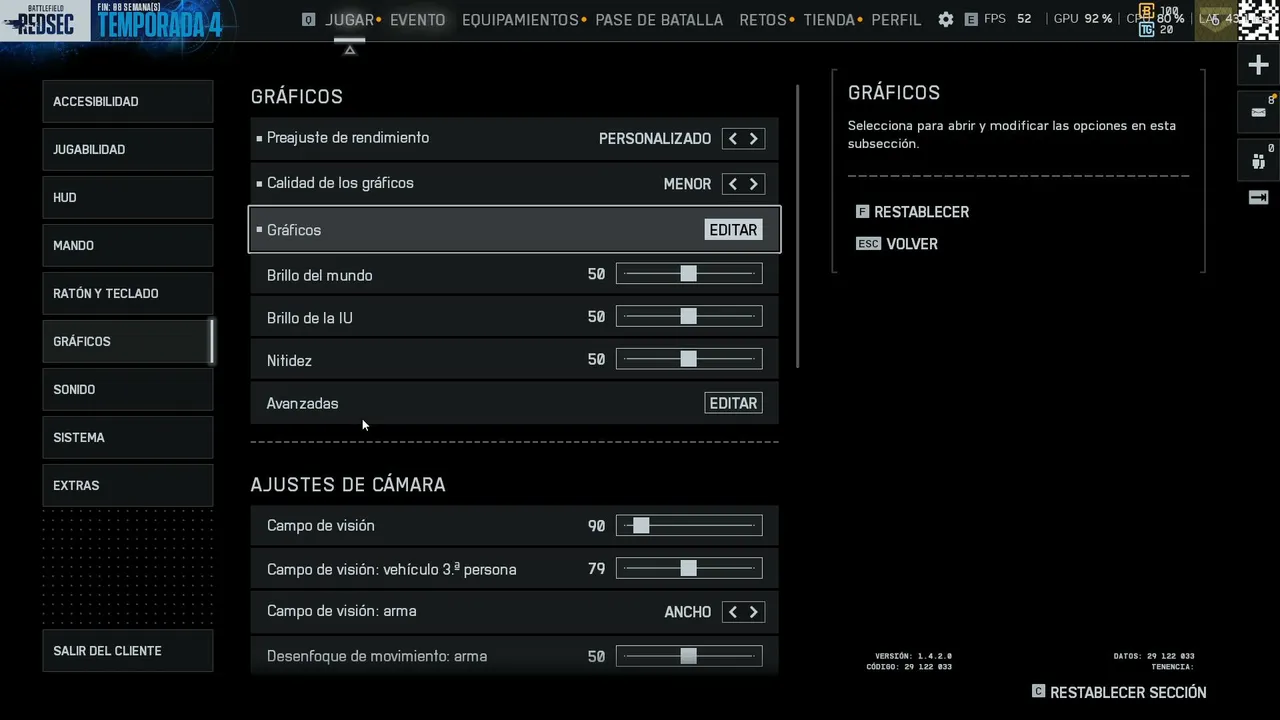Click the Battlefield REDSEC logo
The width and height of the screenshot is (1280, 720).
[45, 20]
